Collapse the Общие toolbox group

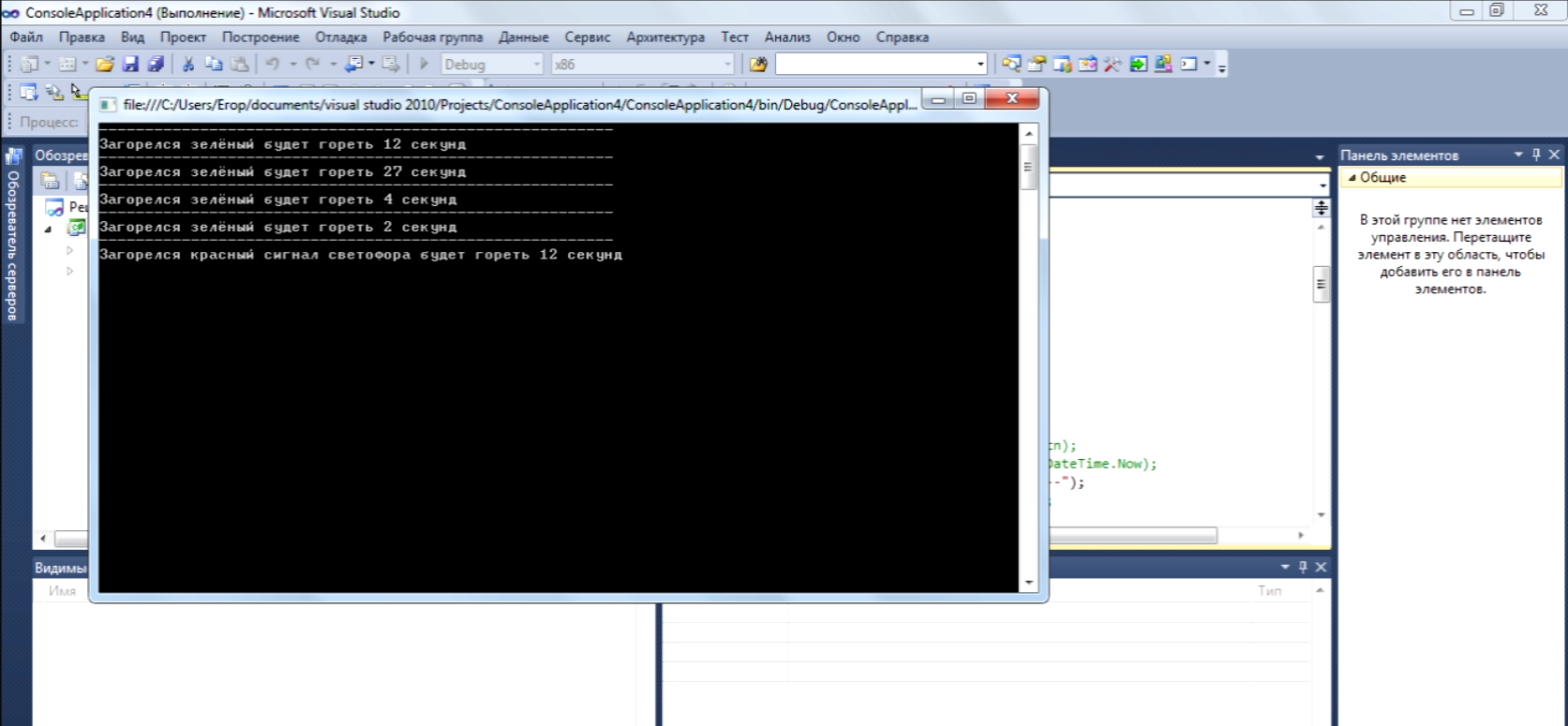[1352, 178]
